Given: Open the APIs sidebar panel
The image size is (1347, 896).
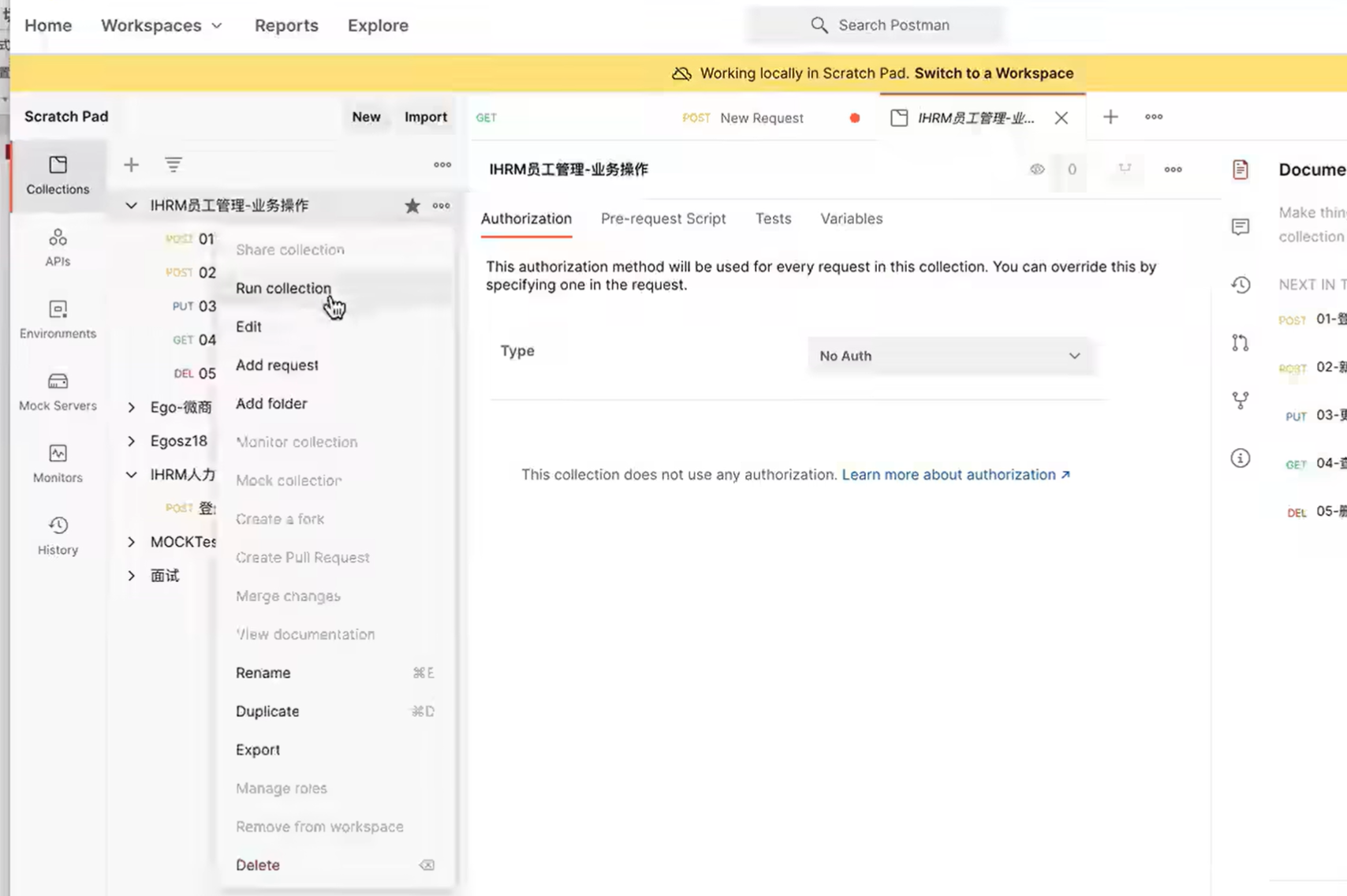Looking at the screenshot, I should coord(58,248).
